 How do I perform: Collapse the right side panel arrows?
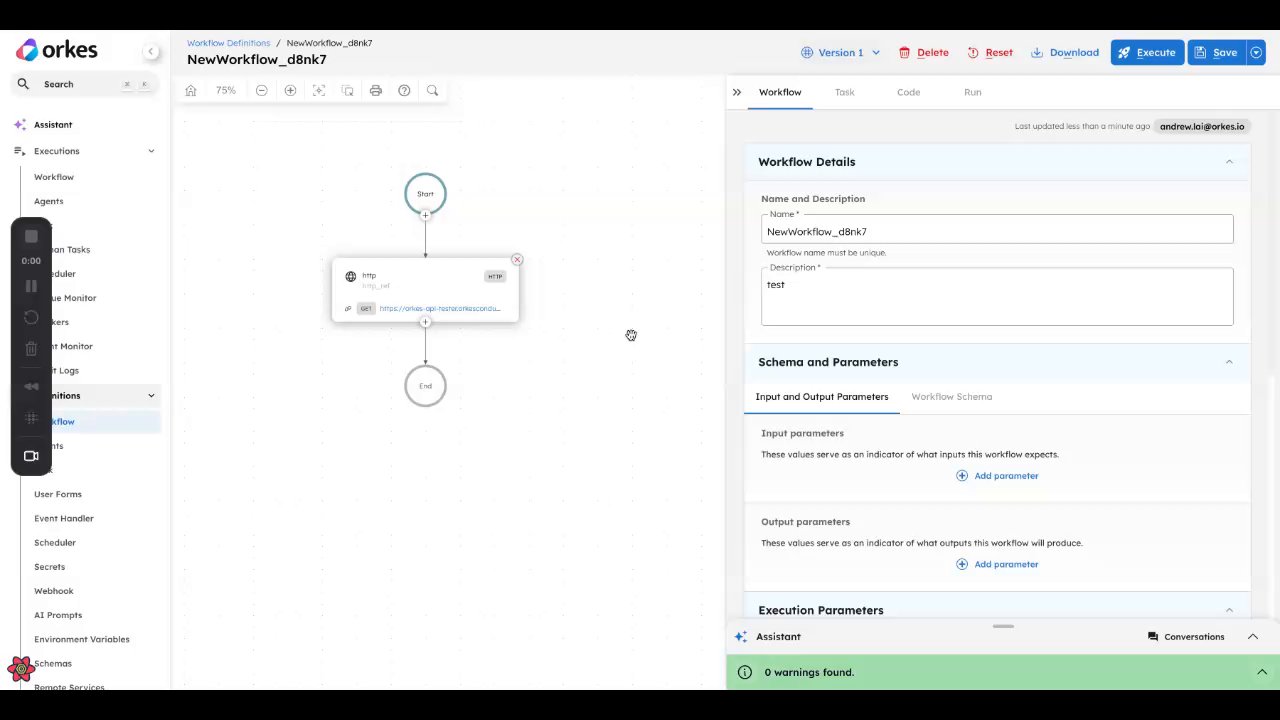(x=737, y=92)
